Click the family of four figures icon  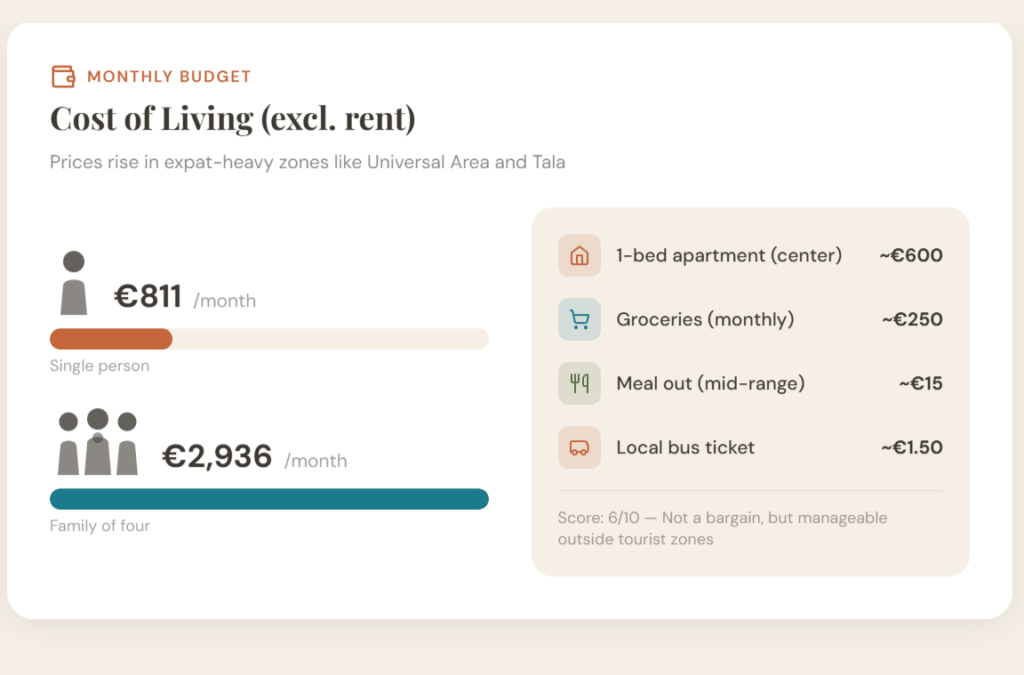97,442
